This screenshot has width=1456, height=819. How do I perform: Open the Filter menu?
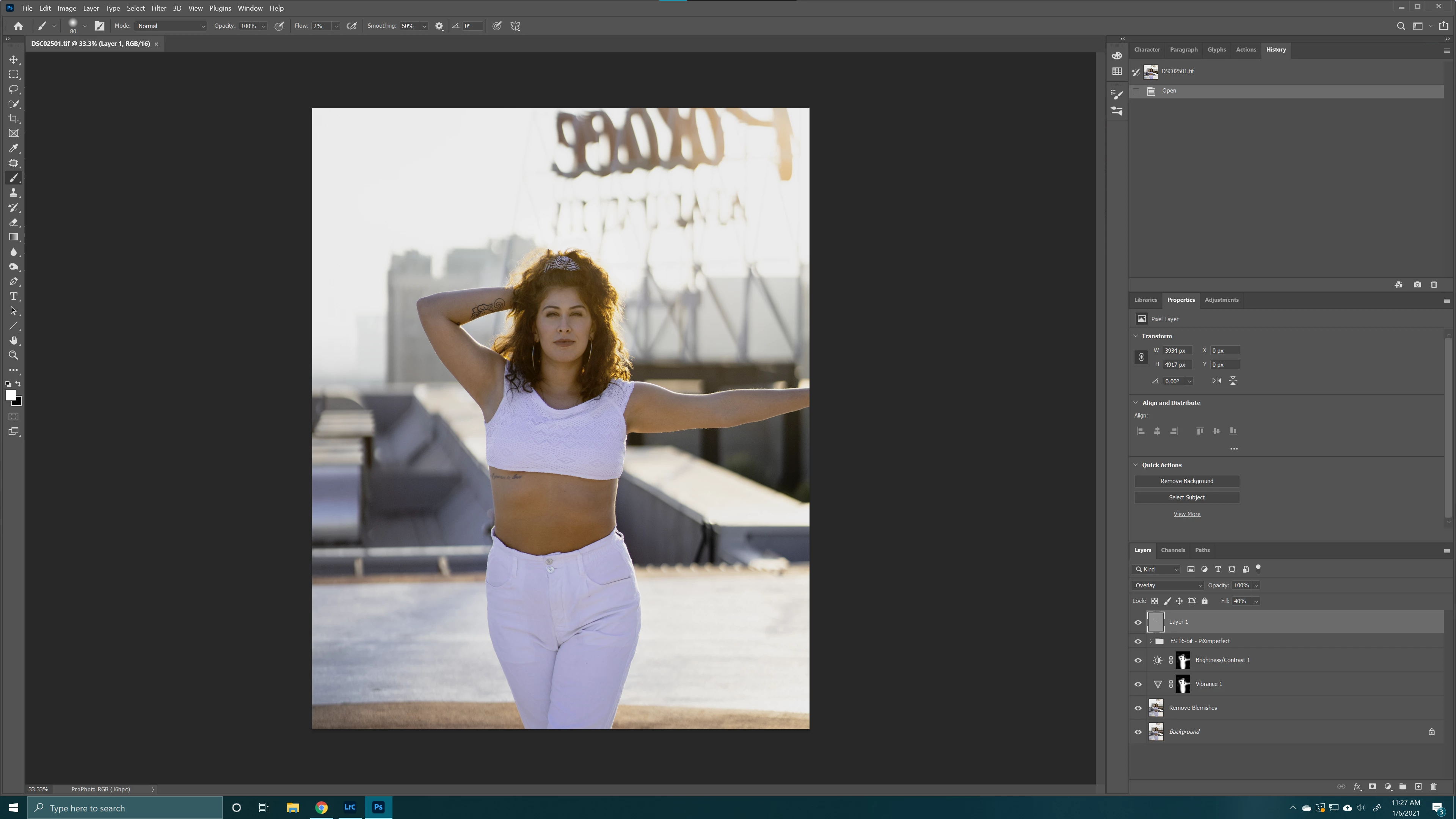point(158,8)
